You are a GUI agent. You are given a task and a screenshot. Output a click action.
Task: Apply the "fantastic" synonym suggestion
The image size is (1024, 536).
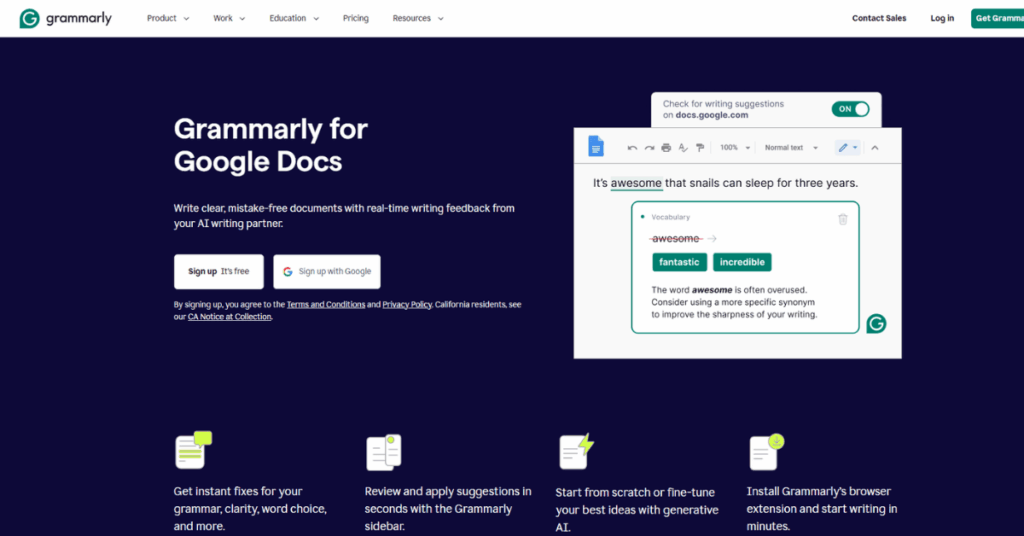(679, 262)
